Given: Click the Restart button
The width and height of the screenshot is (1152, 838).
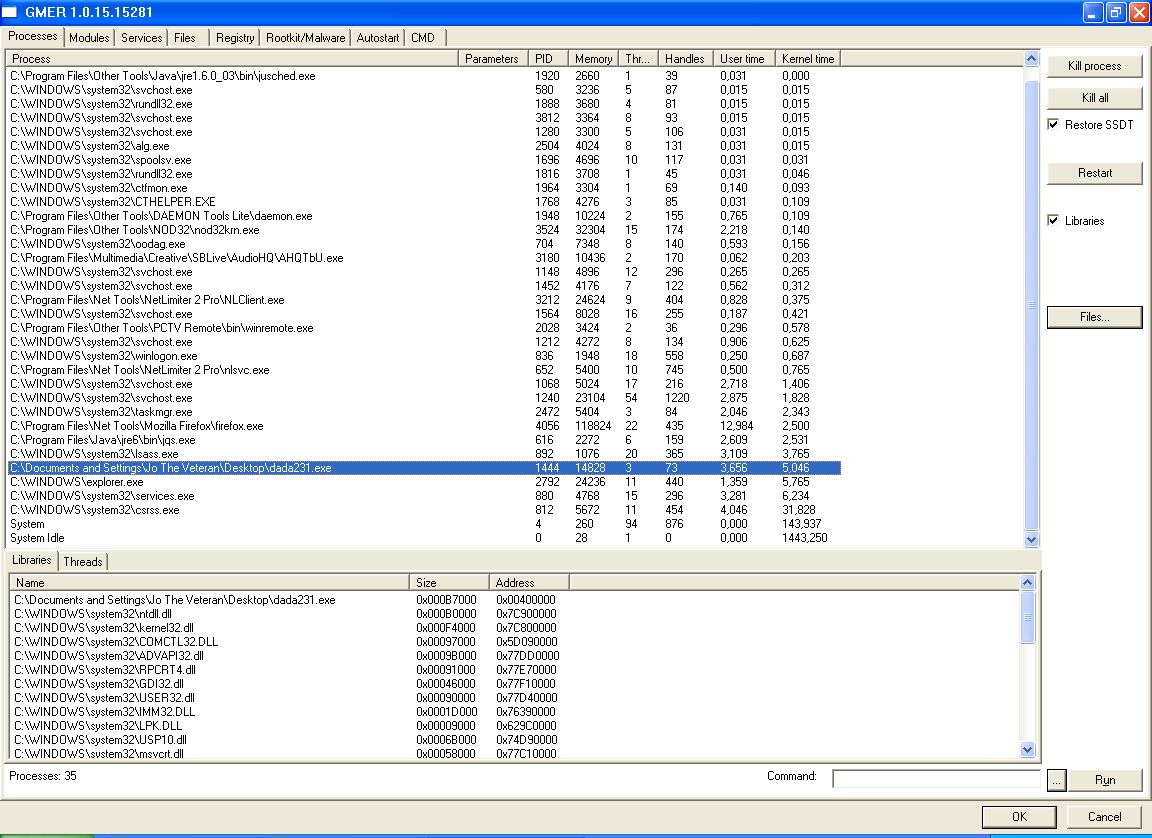Looking at the screenshot, I should (x=1094, y=173).
